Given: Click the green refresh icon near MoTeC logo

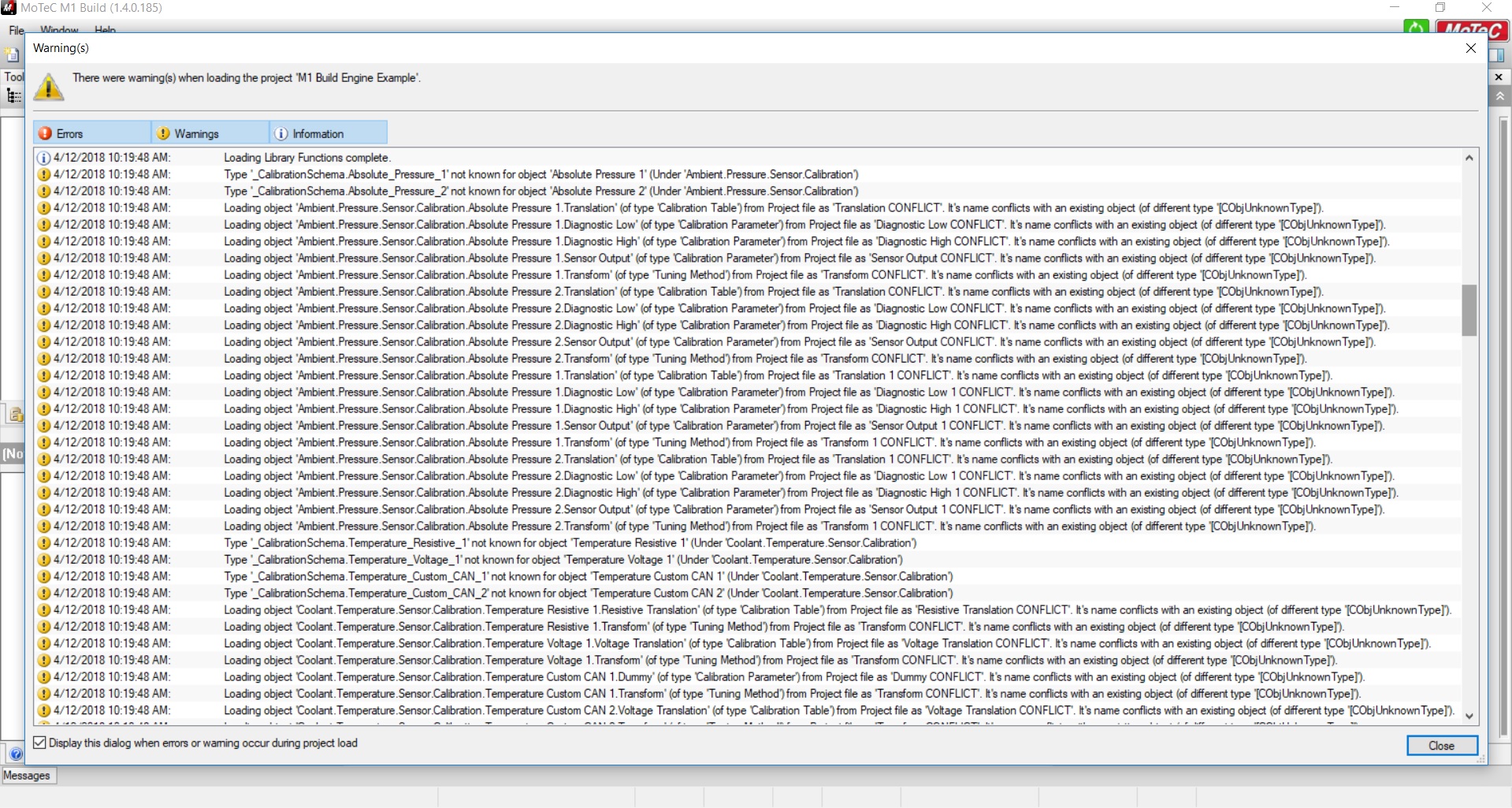Looking at the screenshot, I should 1416,28.
